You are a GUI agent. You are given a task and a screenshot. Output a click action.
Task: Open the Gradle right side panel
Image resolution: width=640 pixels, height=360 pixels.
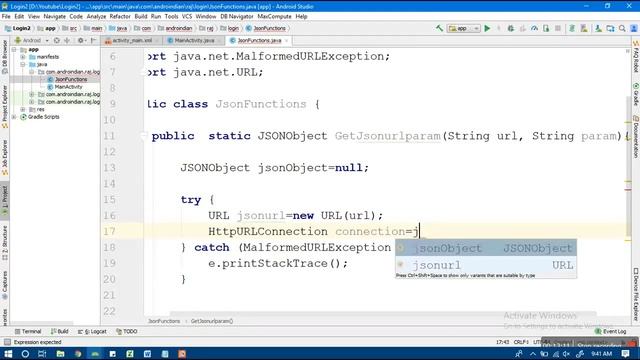click(x=636, y=95)
